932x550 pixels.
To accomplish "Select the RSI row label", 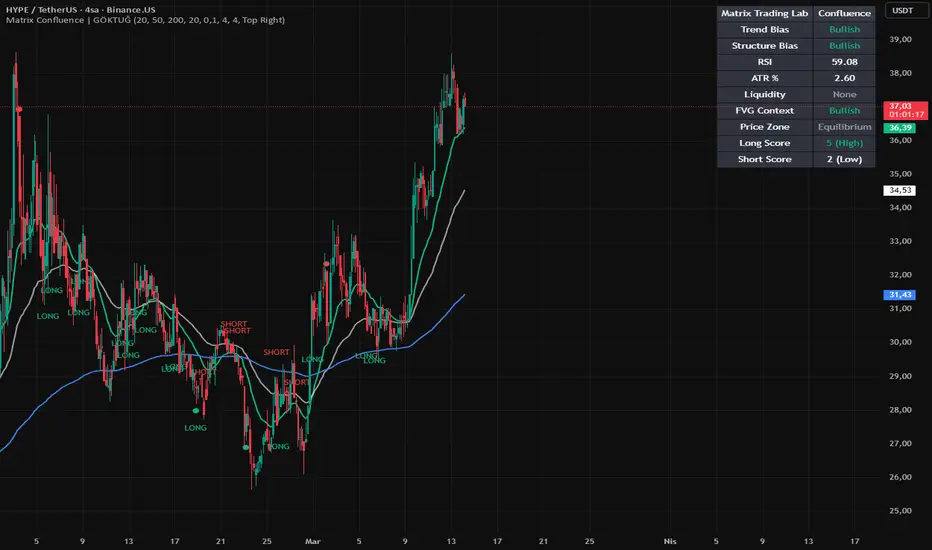I will 764,62.
